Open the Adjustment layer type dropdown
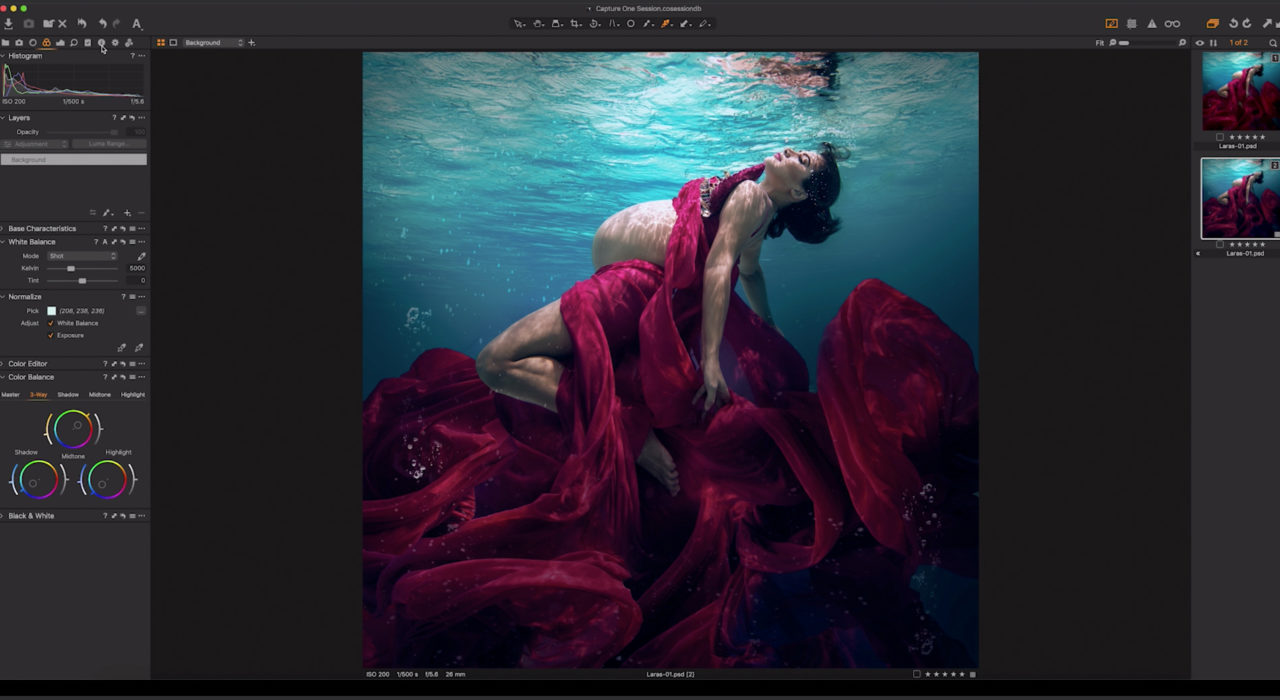The height and width of the screenshot is (700, 1280). pyautogui.click(x=35, y=144)
